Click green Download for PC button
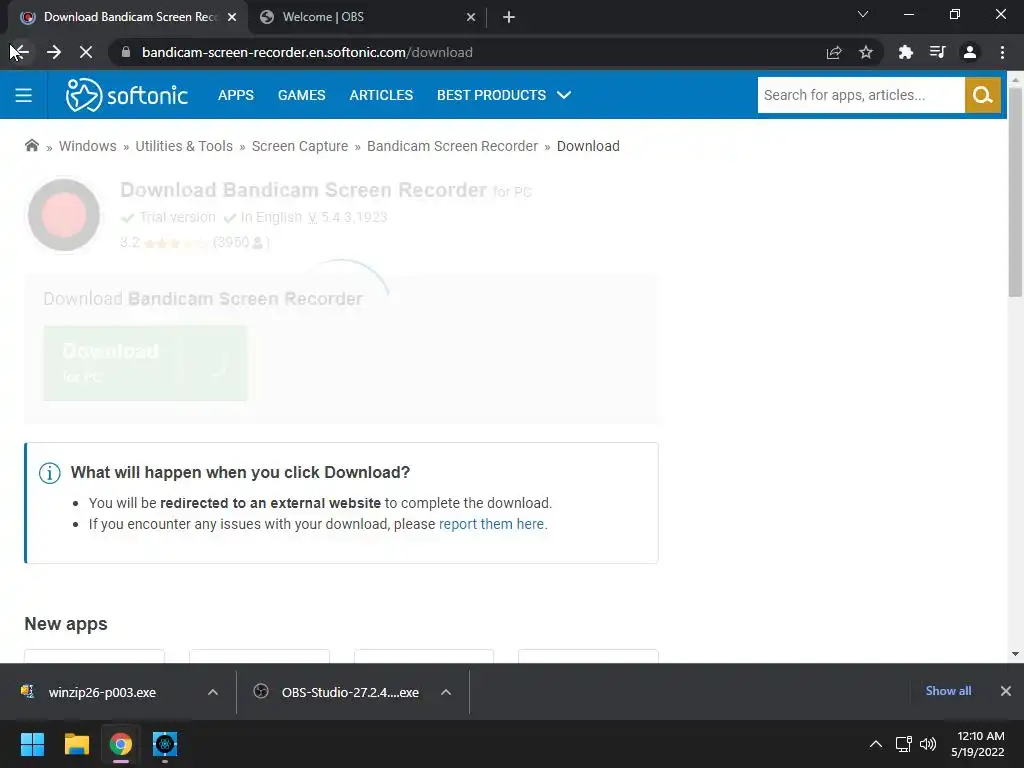The width and height of the screenshot is (1024, 768). (146, 363)
